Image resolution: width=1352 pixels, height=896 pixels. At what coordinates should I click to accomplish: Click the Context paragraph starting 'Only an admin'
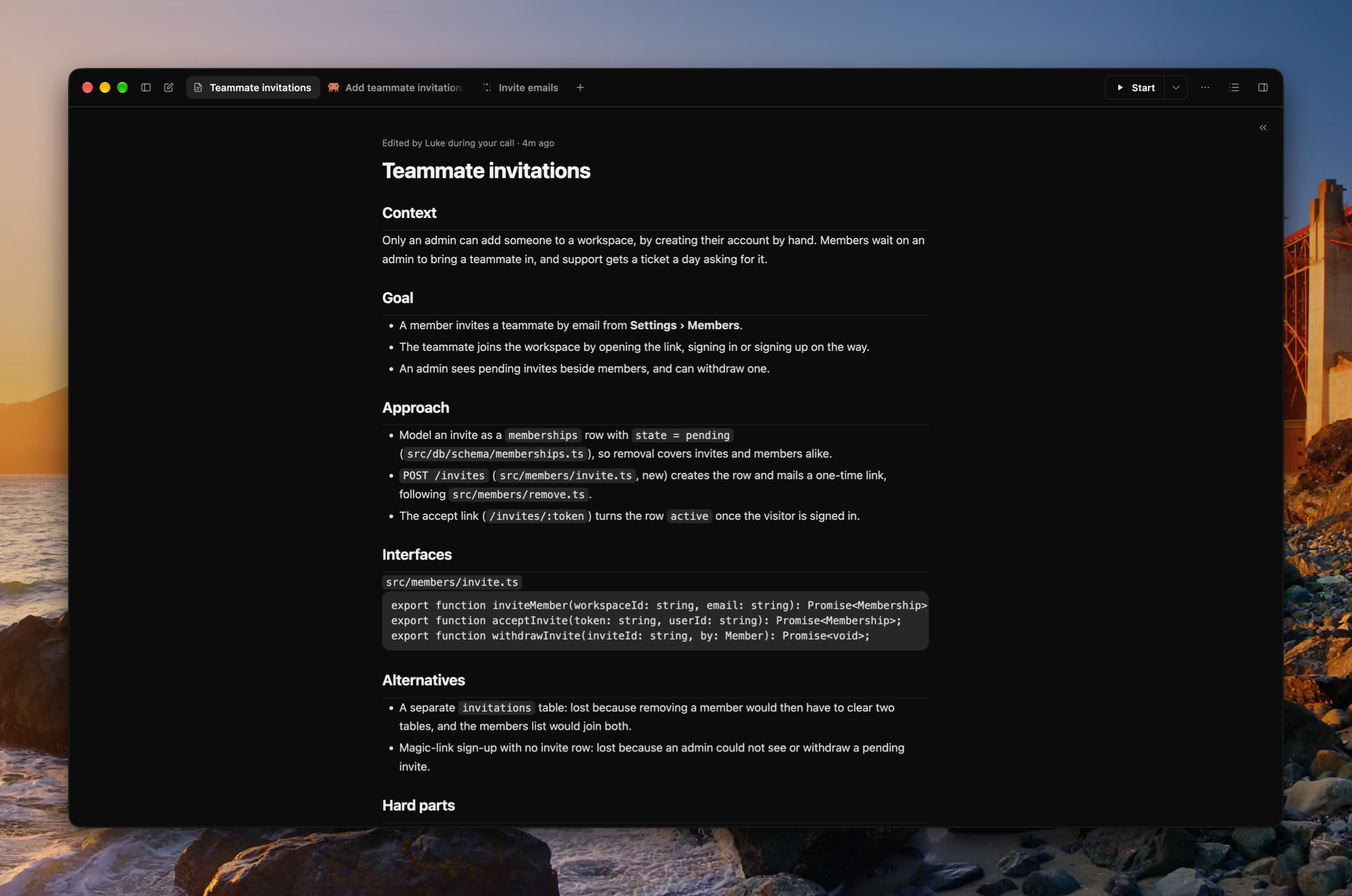(x=653, y=249)
